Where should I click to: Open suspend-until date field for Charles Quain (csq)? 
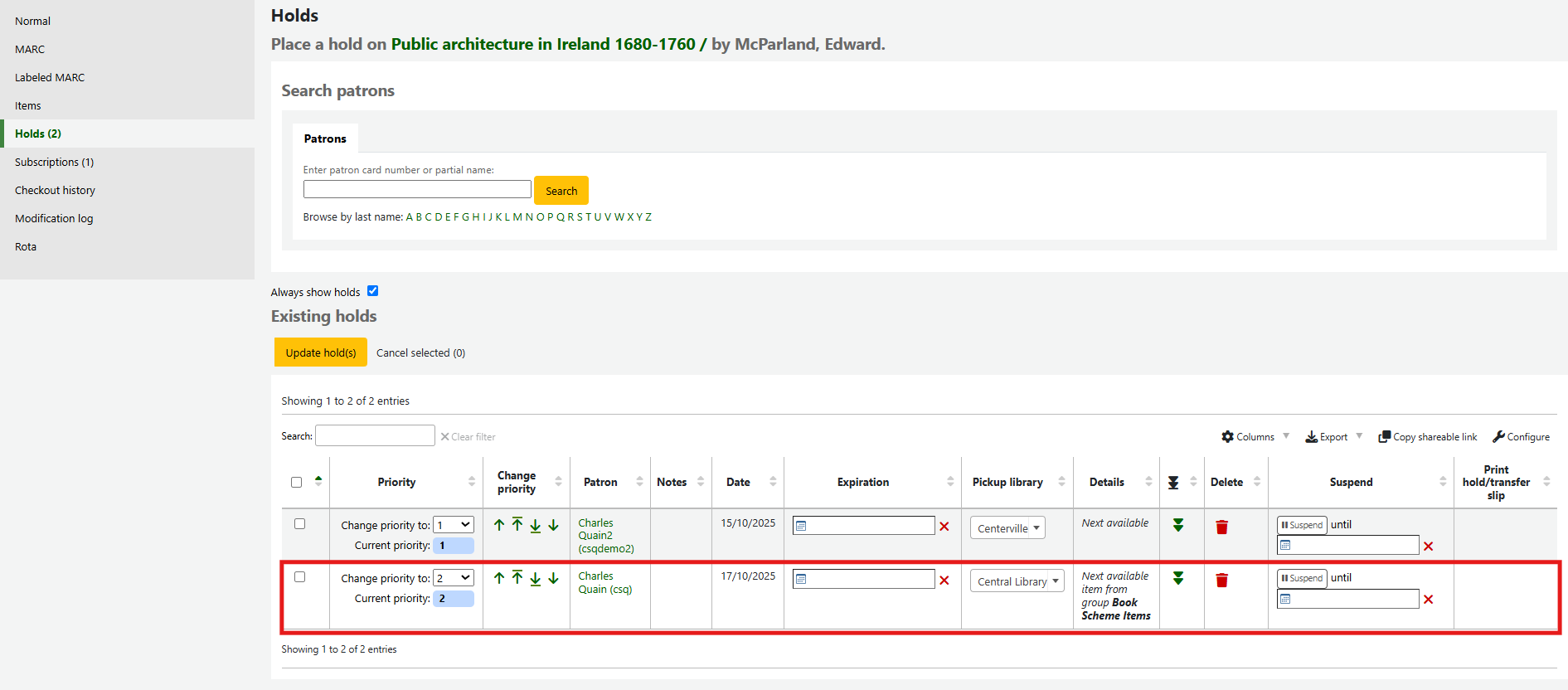[1348, 599]
